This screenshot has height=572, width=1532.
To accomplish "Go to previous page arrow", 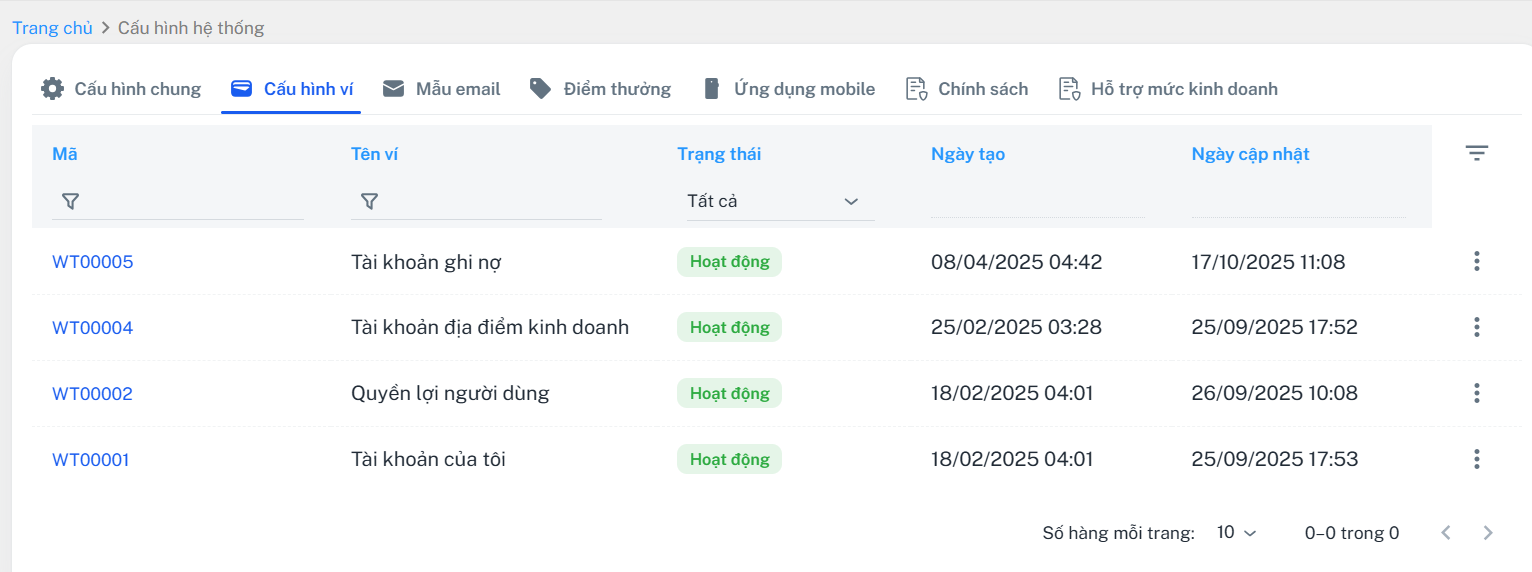I will click(x=1445, y=533).
